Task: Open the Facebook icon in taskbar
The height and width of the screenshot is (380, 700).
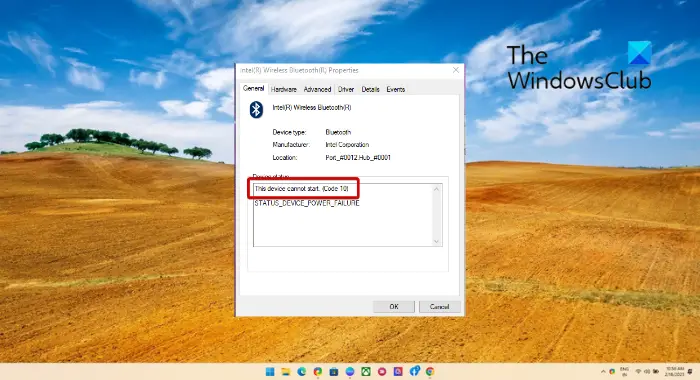Action: pyautogui.click(x=415, y=371)
